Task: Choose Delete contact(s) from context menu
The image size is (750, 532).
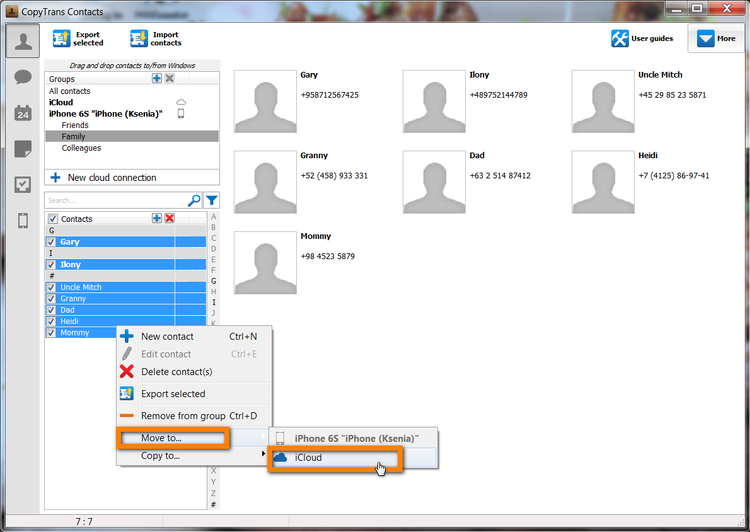Action: (x=194, y=372)
